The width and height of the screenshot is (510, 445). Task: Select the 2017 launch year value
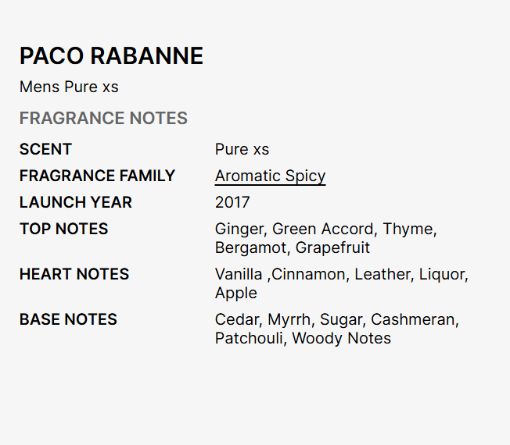coord(232,202)
